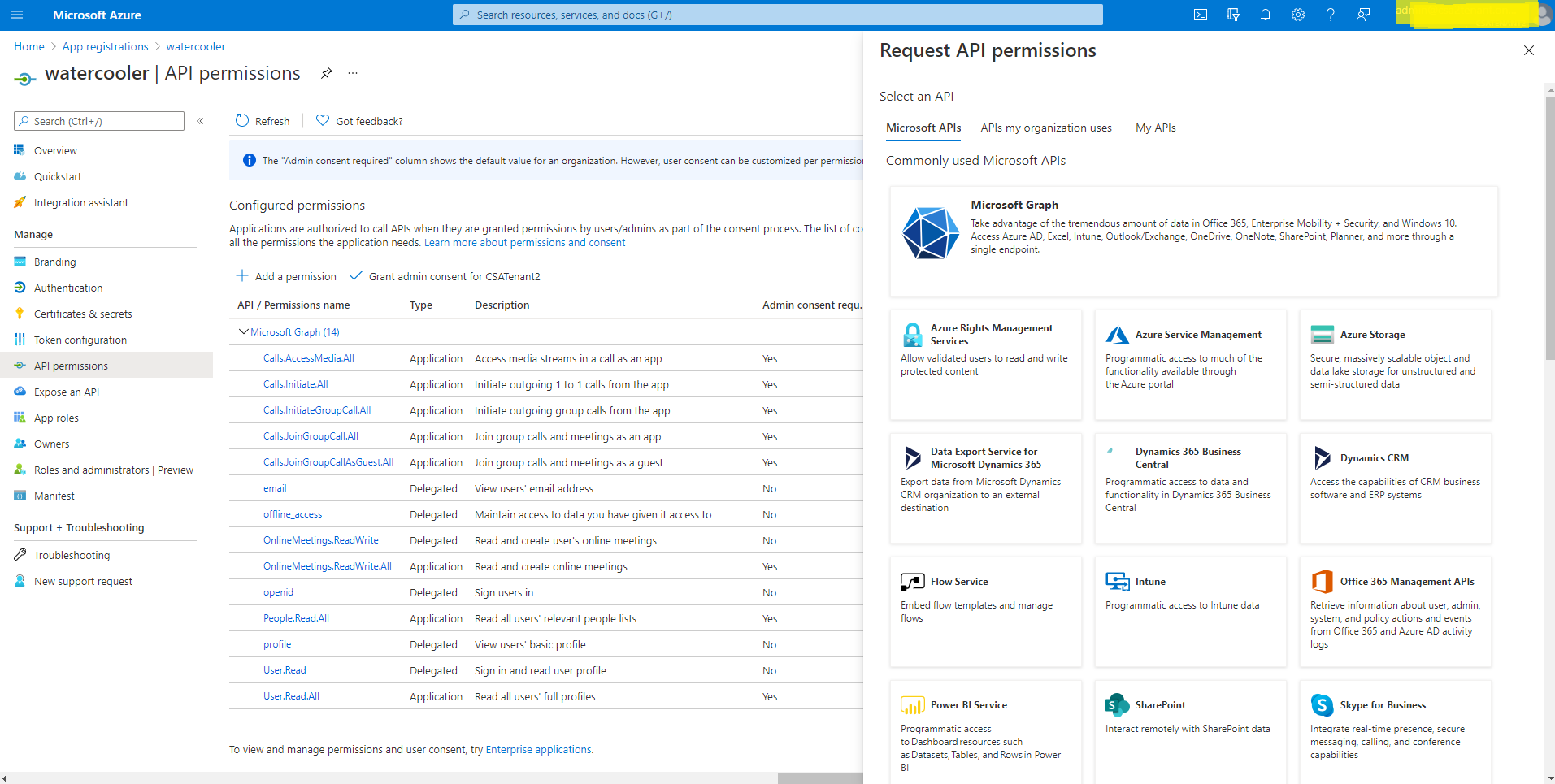
Task: Open the Enterprise applications link
Action: (x=538, y=749)
